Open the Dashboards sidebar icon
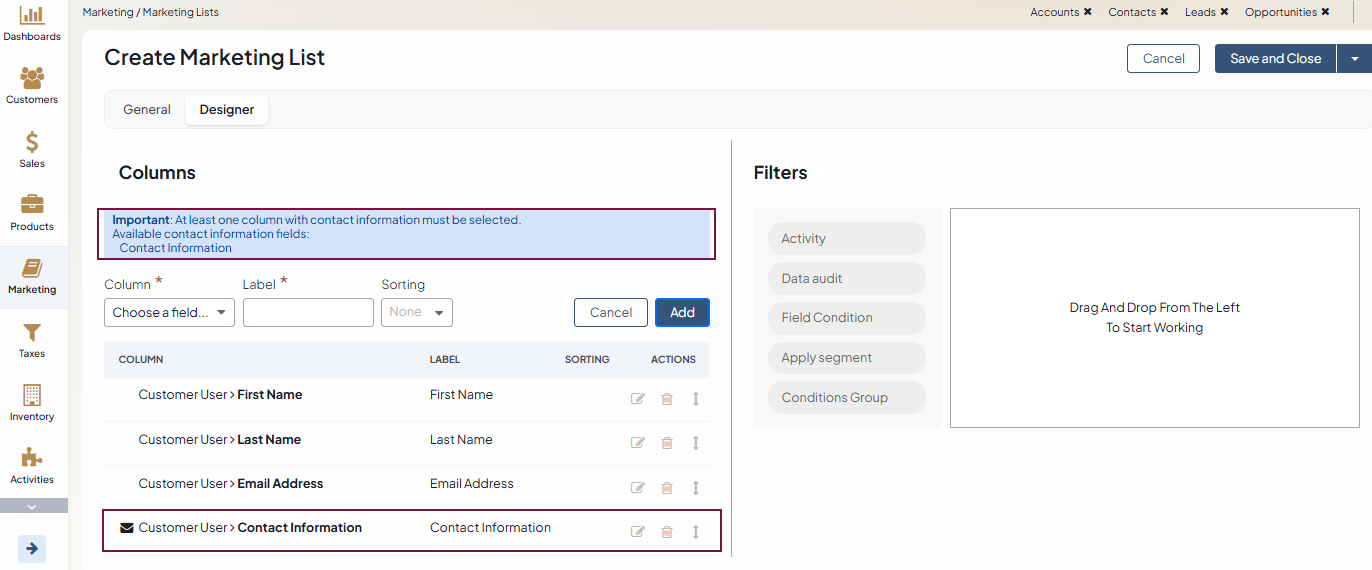The height and width of the screenshot is (570, 1372). pyautogui.click(x=32, y=17)
